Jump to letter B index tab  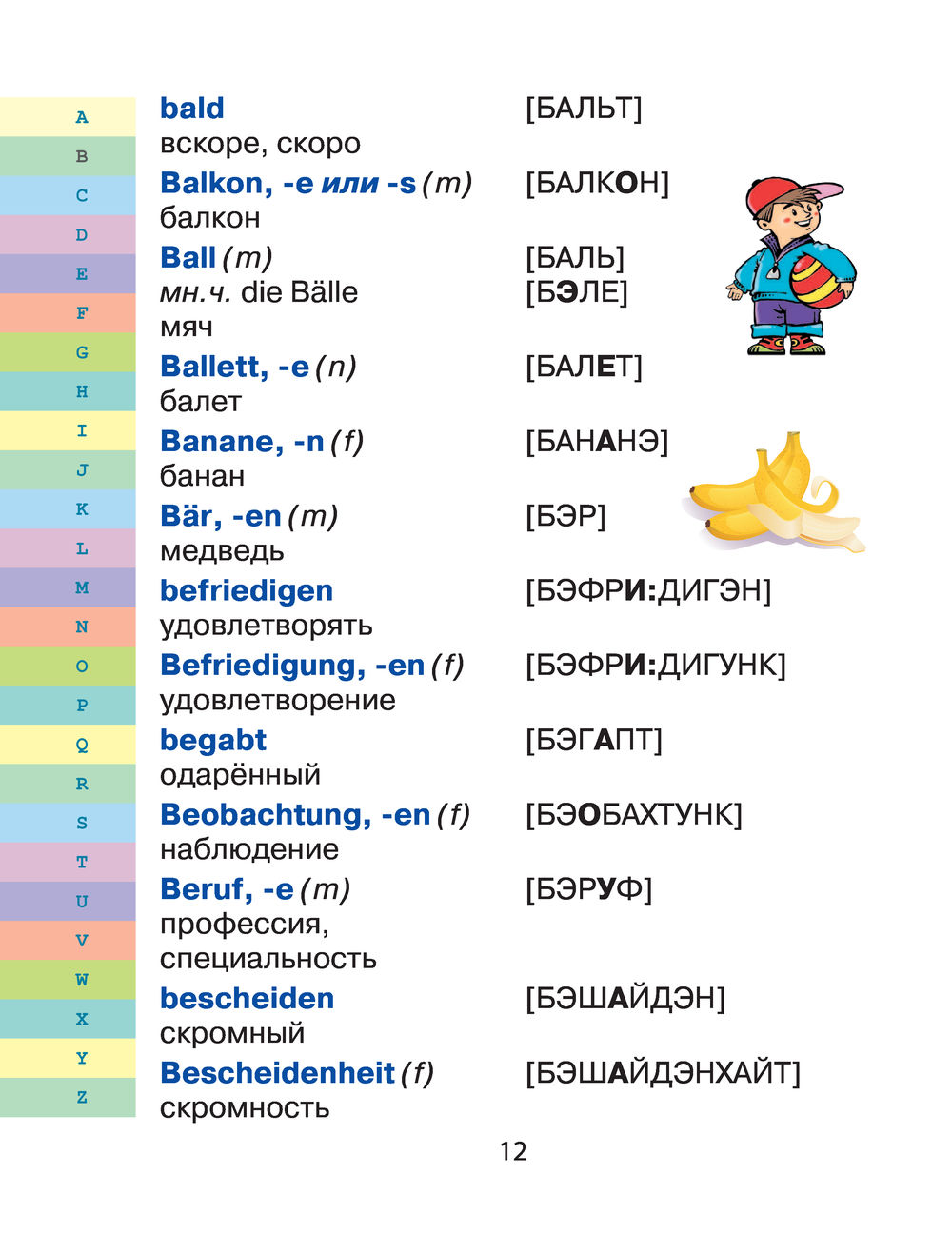pyautogui.click(x=81, y=156)
